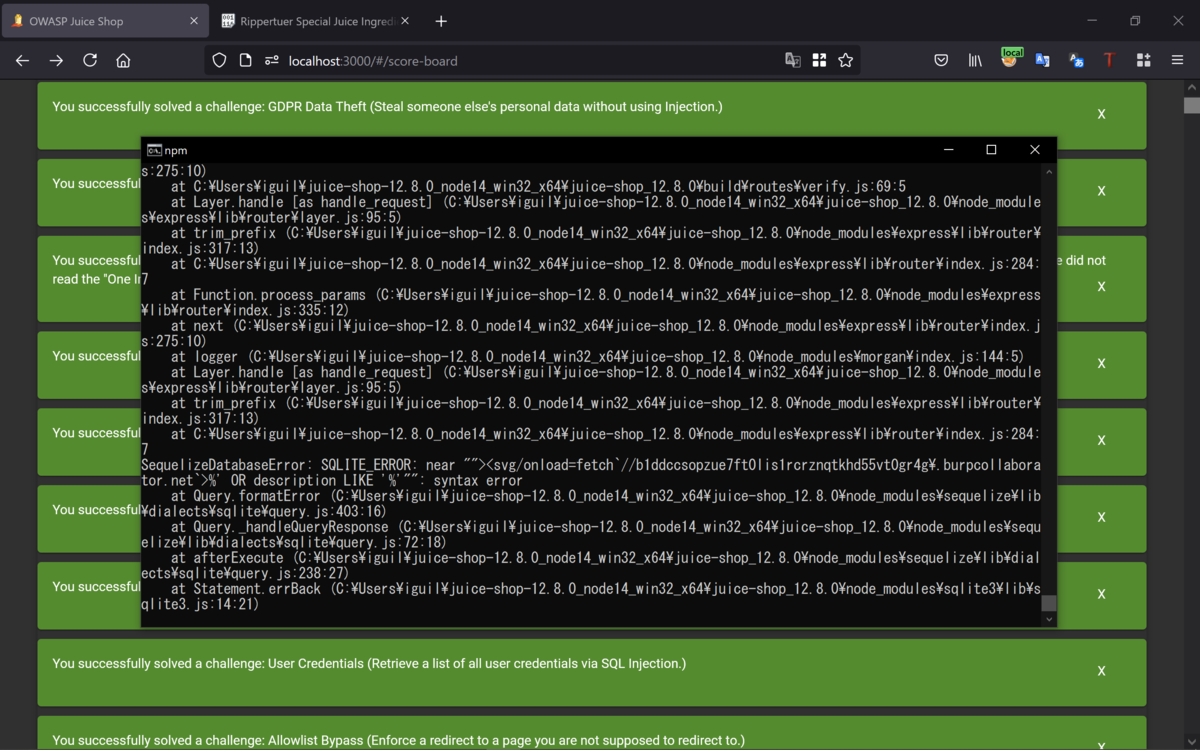Close the Rippertuer Special Juice tab
Image resolution: width=1200 pixels, height=750 pixels.
click(x=405, y=21)
